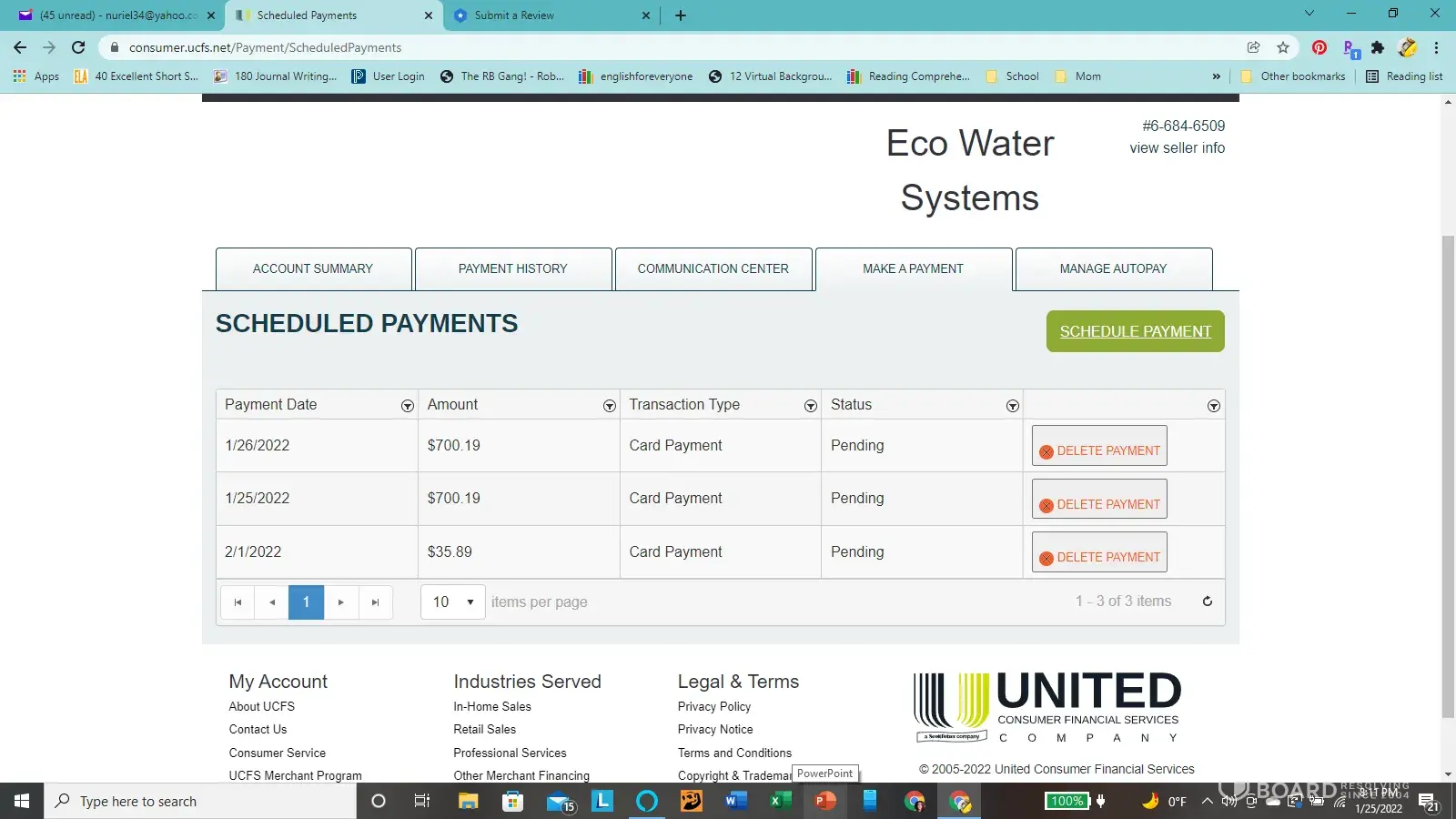Share this page from the address bar
Image resolution: width=1456 pixels, height=819 pixels.
click(1254, 47)
